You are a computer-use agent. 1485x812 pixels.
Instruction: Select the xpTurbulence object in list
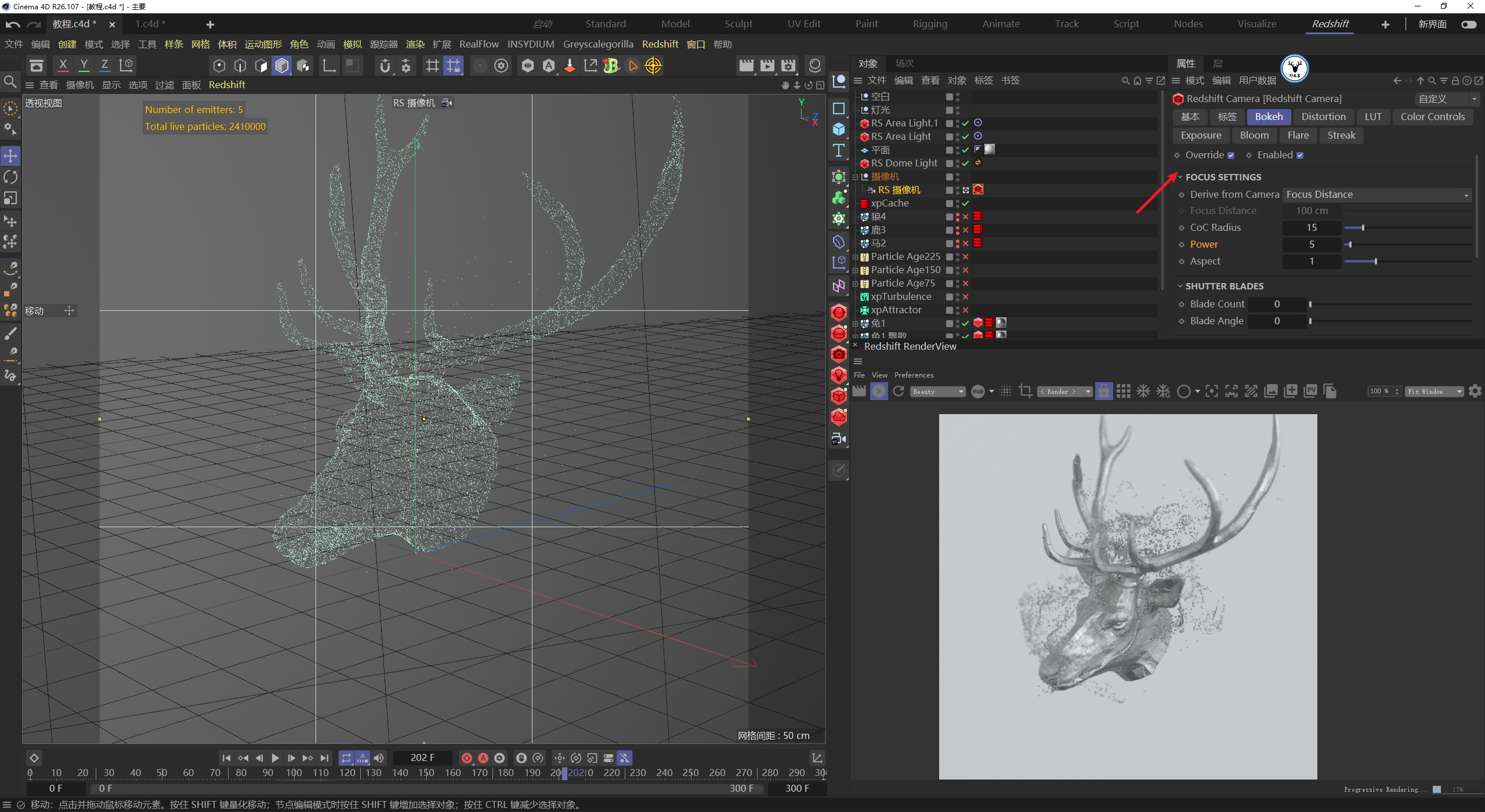[x=901, y=296]
